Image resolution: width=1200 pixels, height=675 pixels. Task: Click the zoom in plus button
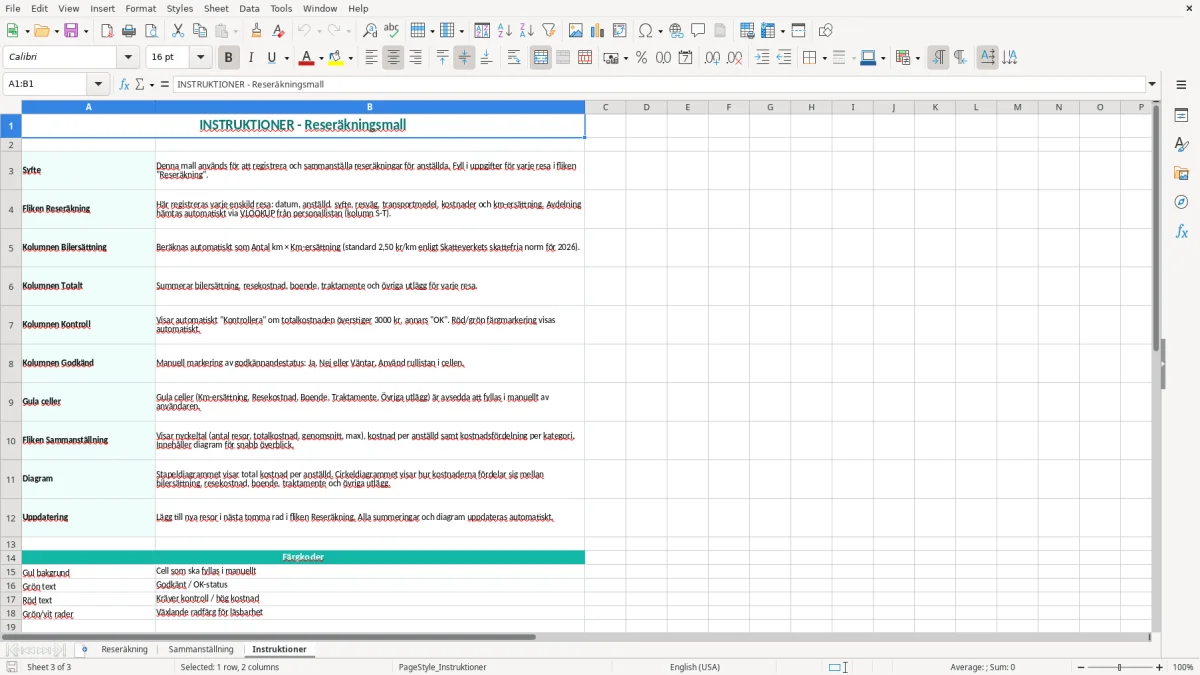(x=1159, y=667)
